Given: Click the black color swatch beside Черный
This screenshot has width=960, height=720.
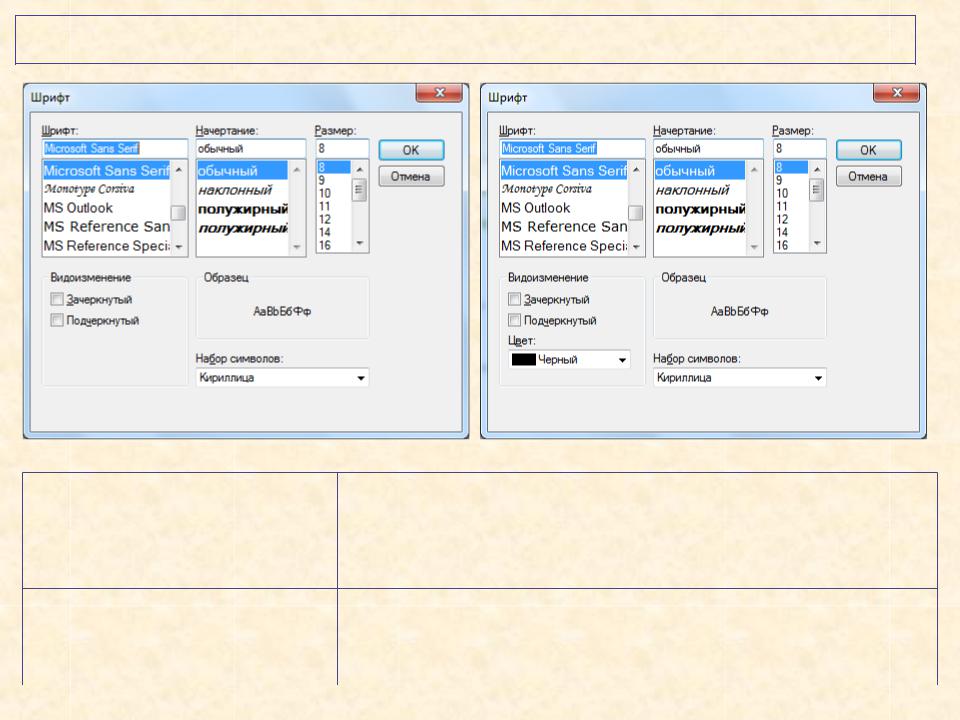Looking at the screenshot, I should click(523, 359).
